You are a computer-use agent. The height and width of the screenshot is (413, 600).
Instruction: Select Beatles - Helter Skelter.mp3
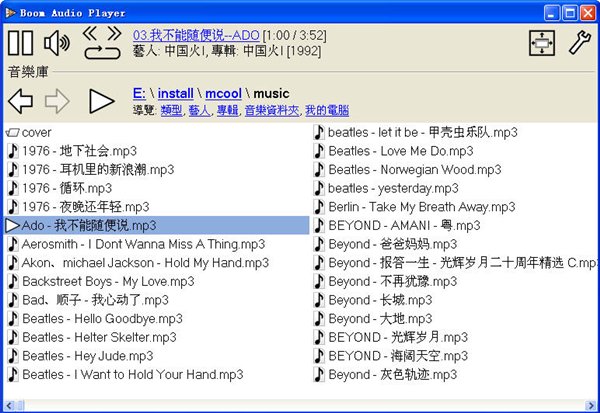[92, 338]
